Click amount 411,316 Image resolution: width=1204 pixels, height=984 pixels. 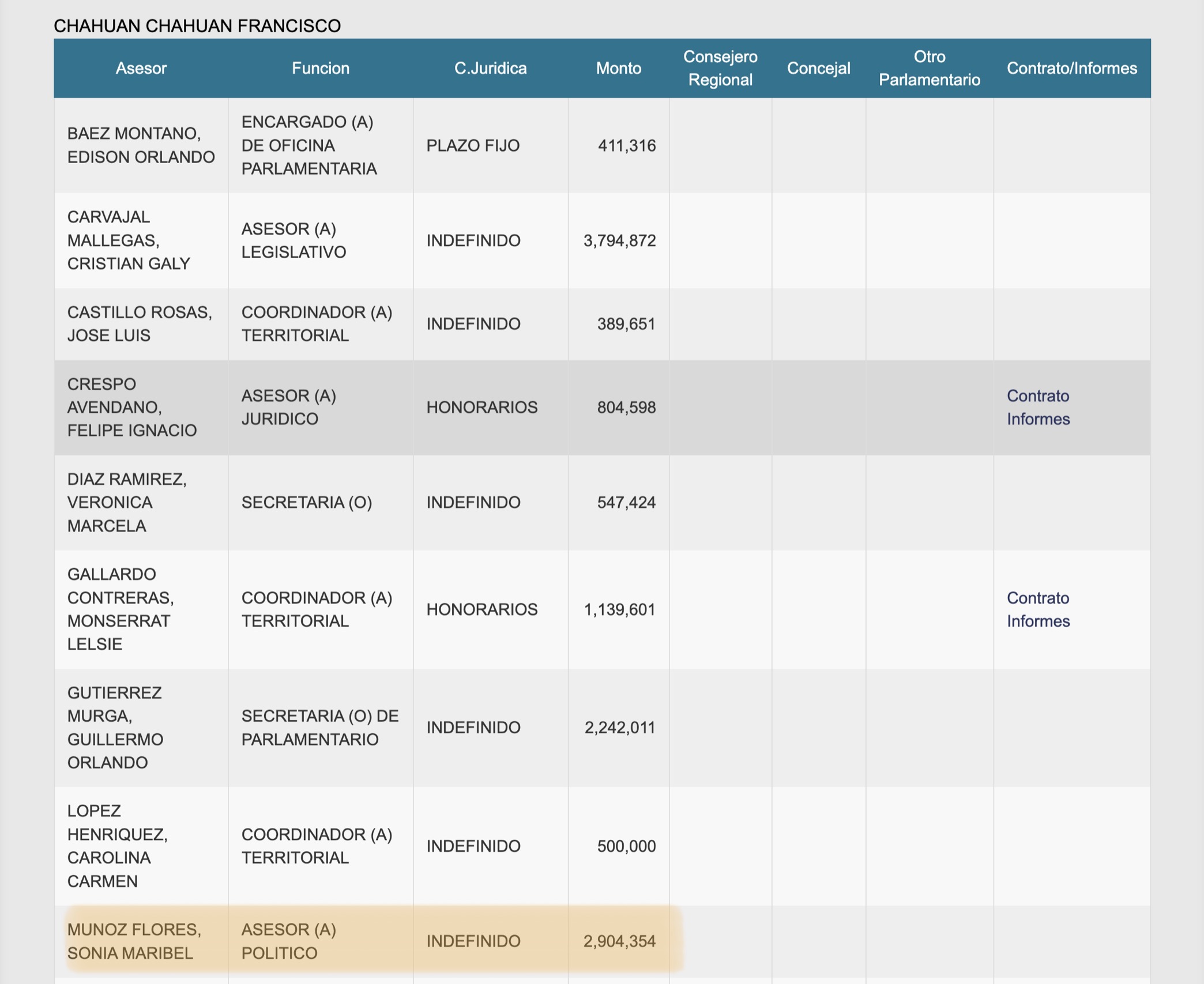[627, 146]
